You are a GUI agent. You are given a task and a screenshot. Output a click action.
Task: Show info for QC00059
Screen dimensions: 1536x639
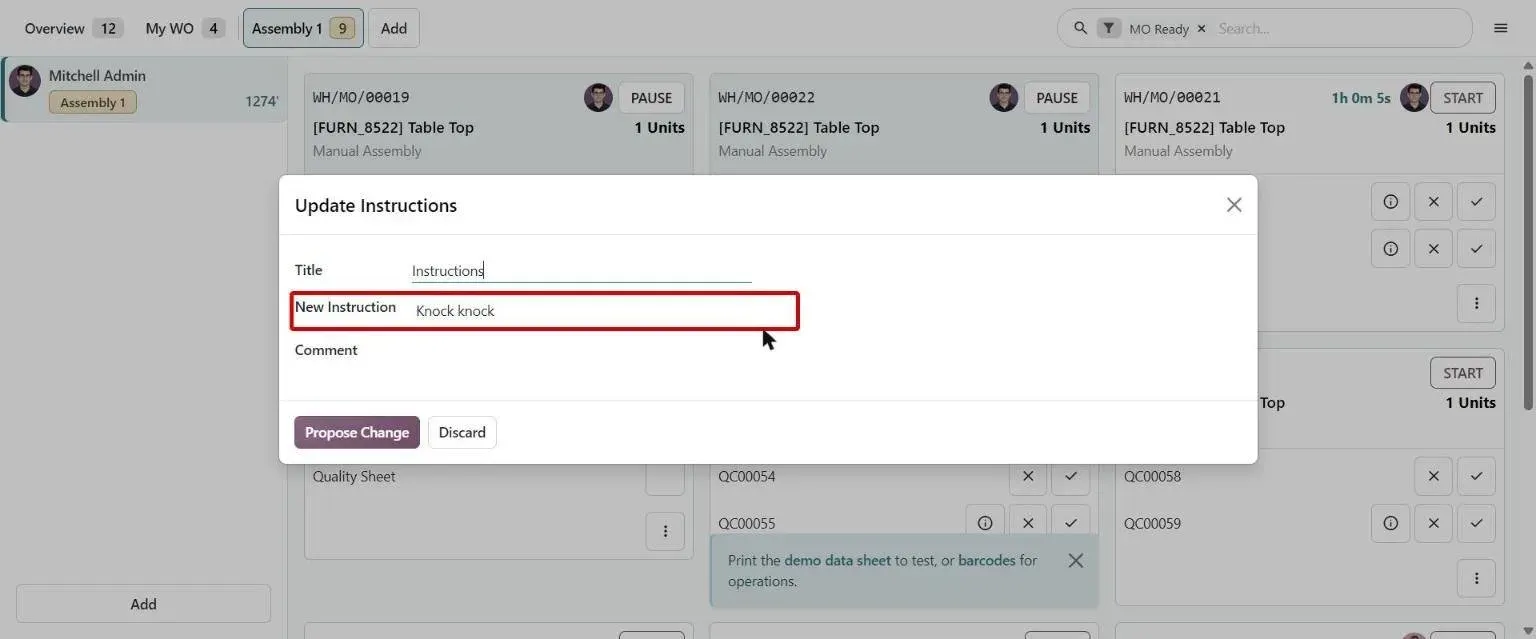tap(1390, 523)
